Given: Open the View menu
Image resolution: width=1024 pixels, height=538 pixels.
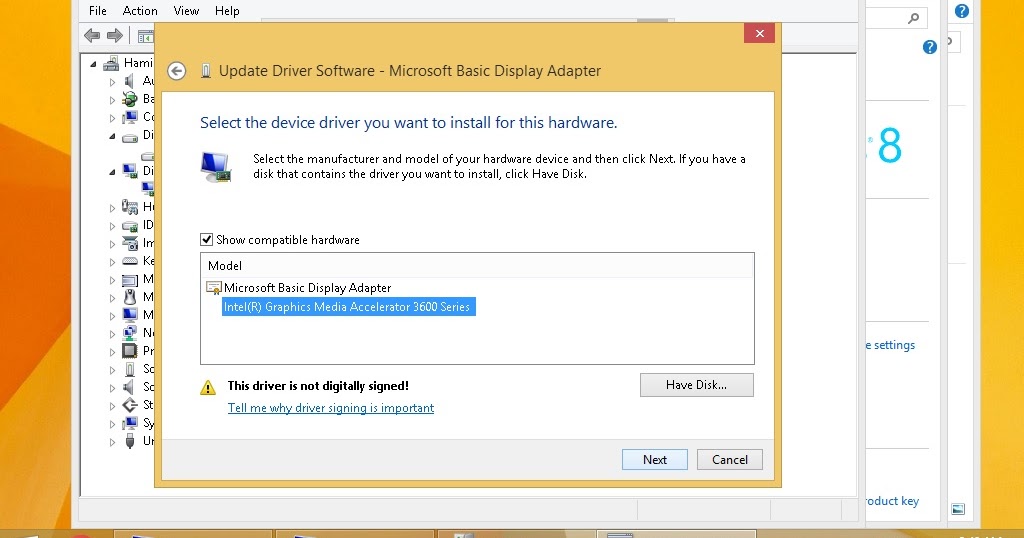Looking at the screenshot, I should pyautogui.click(x=186, y=10).
